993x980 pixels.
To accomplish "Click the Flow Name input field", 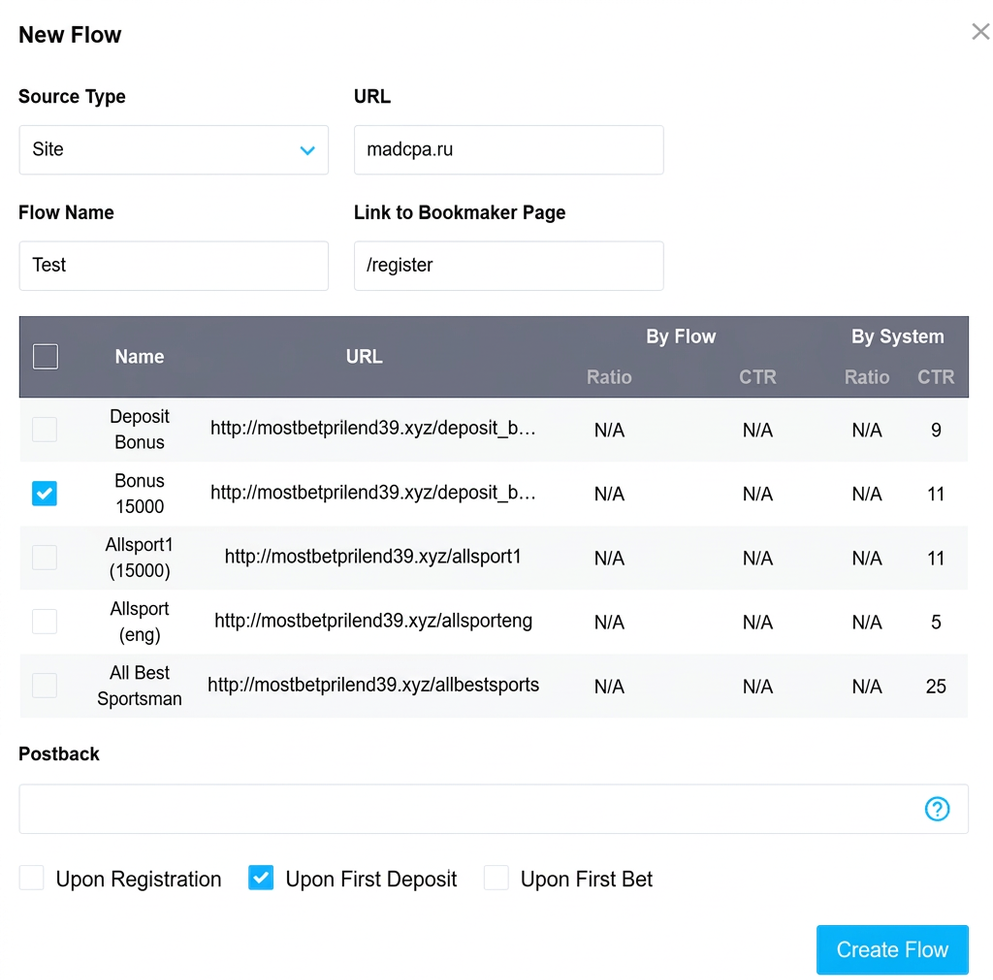I will coord(174,265).
